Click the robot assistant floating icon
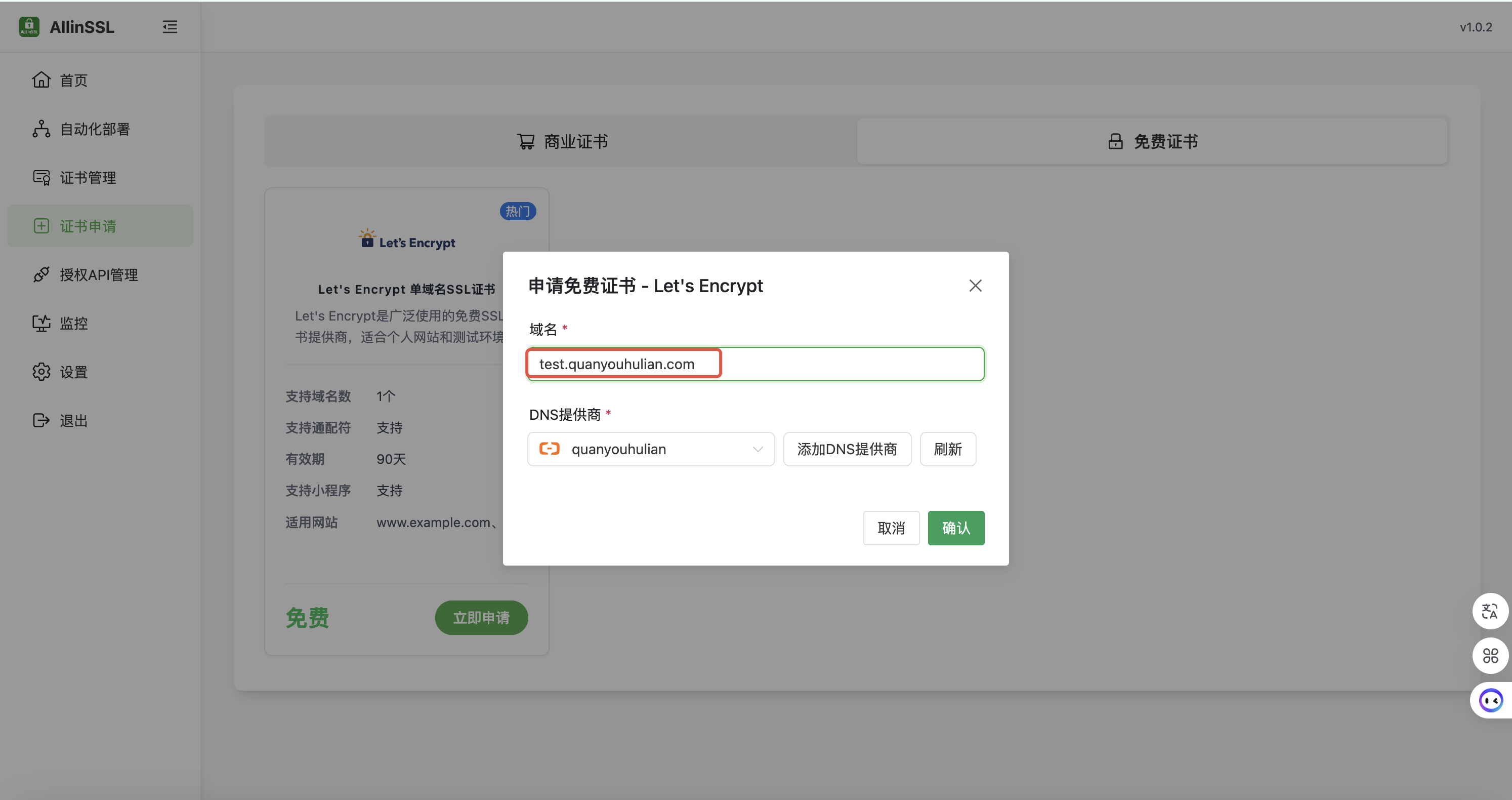Viewport: 1512px width, 800px height. point(1491,700)
